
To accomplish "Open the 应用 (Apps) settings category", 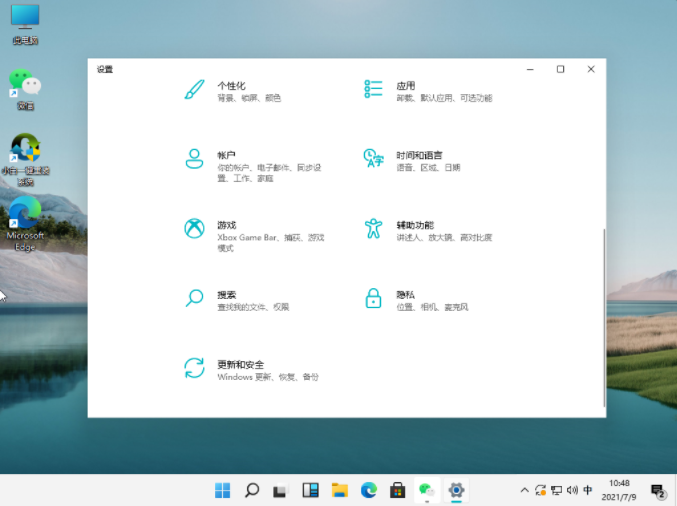I will pos(405,90).
